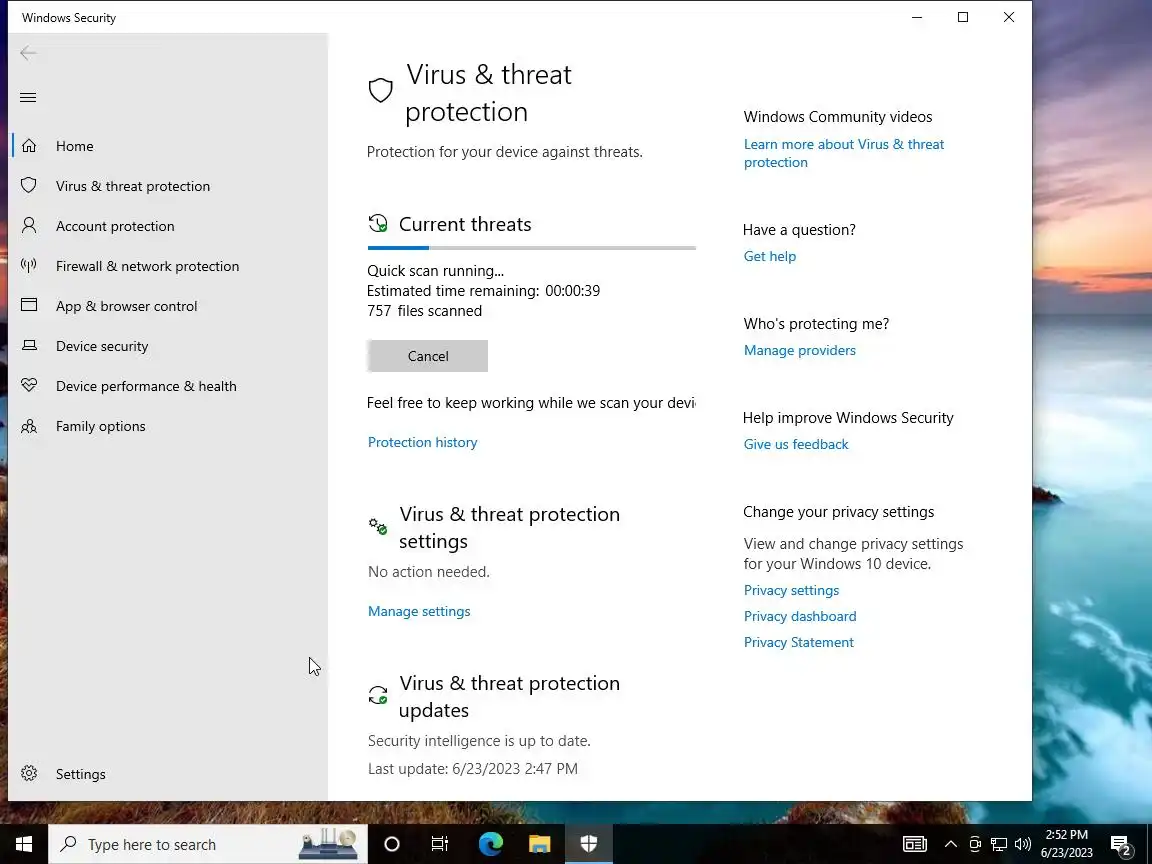Click the person icon for Account protection
1152x864 pixels.
click(x=29, y=225)
